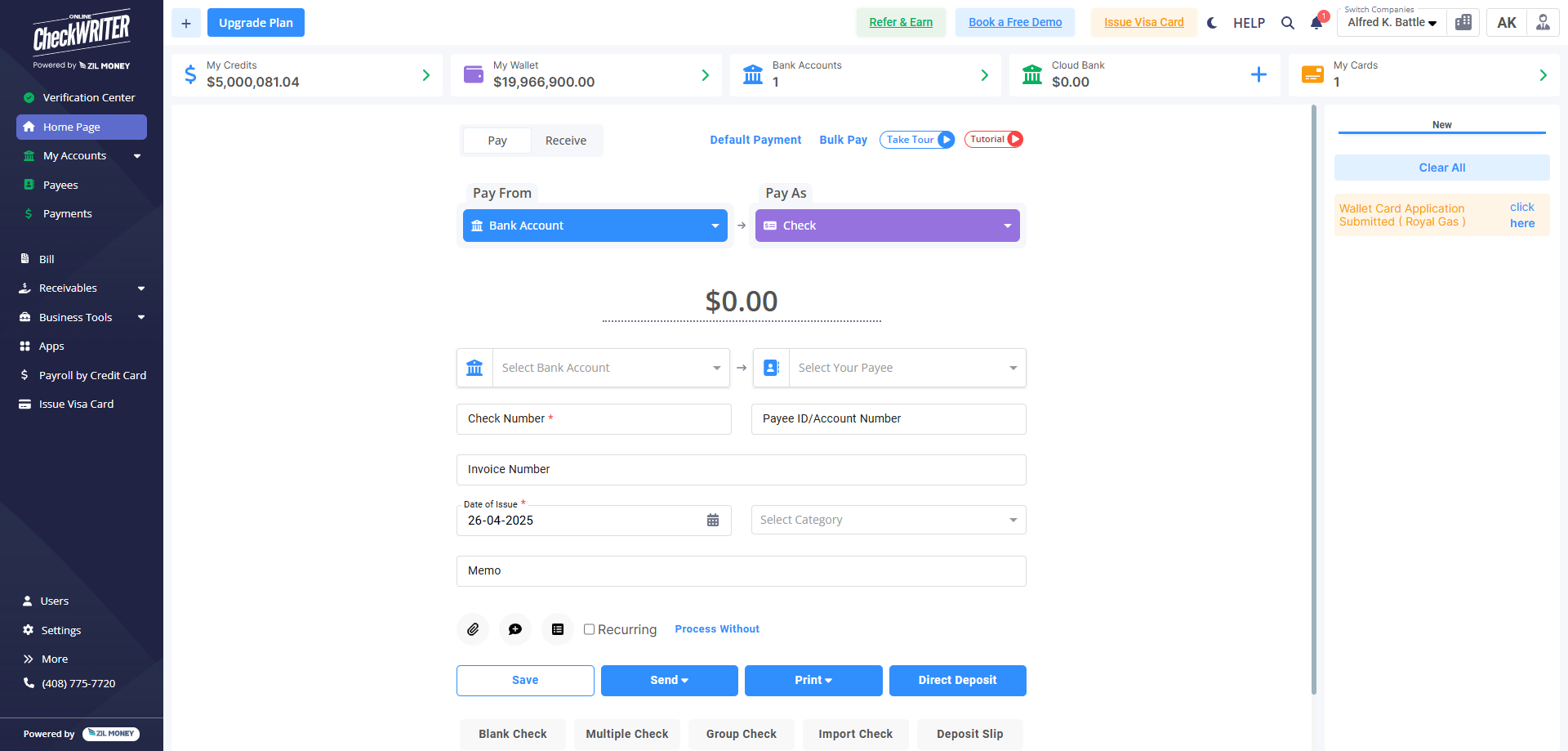Click the Cloud Bank plus icon

click(1258, 75)
